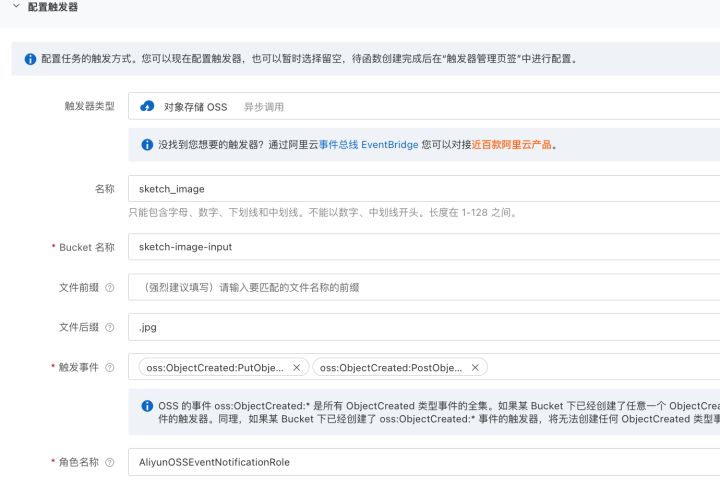The width and height of the screenshot is (720, 487).
Task: Remove the oss:ObjectCreated:PutObje... tag
Action: click(x=297, y=368)
